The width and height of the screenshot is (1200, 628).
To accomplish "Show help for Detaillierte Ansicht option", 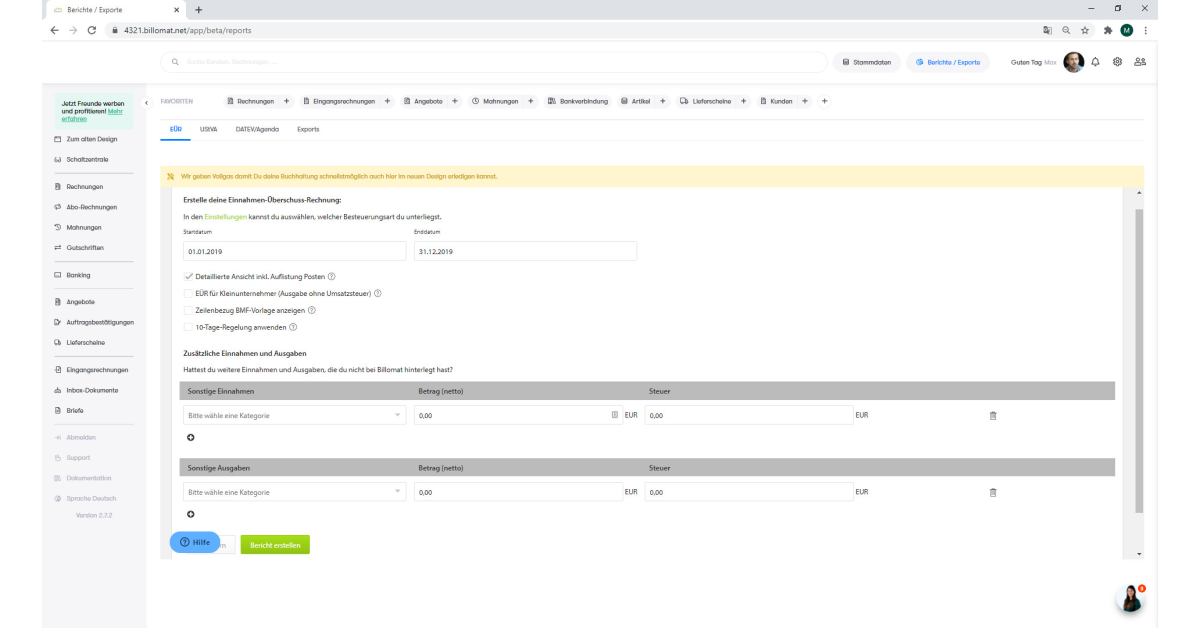I will (331, 276).
